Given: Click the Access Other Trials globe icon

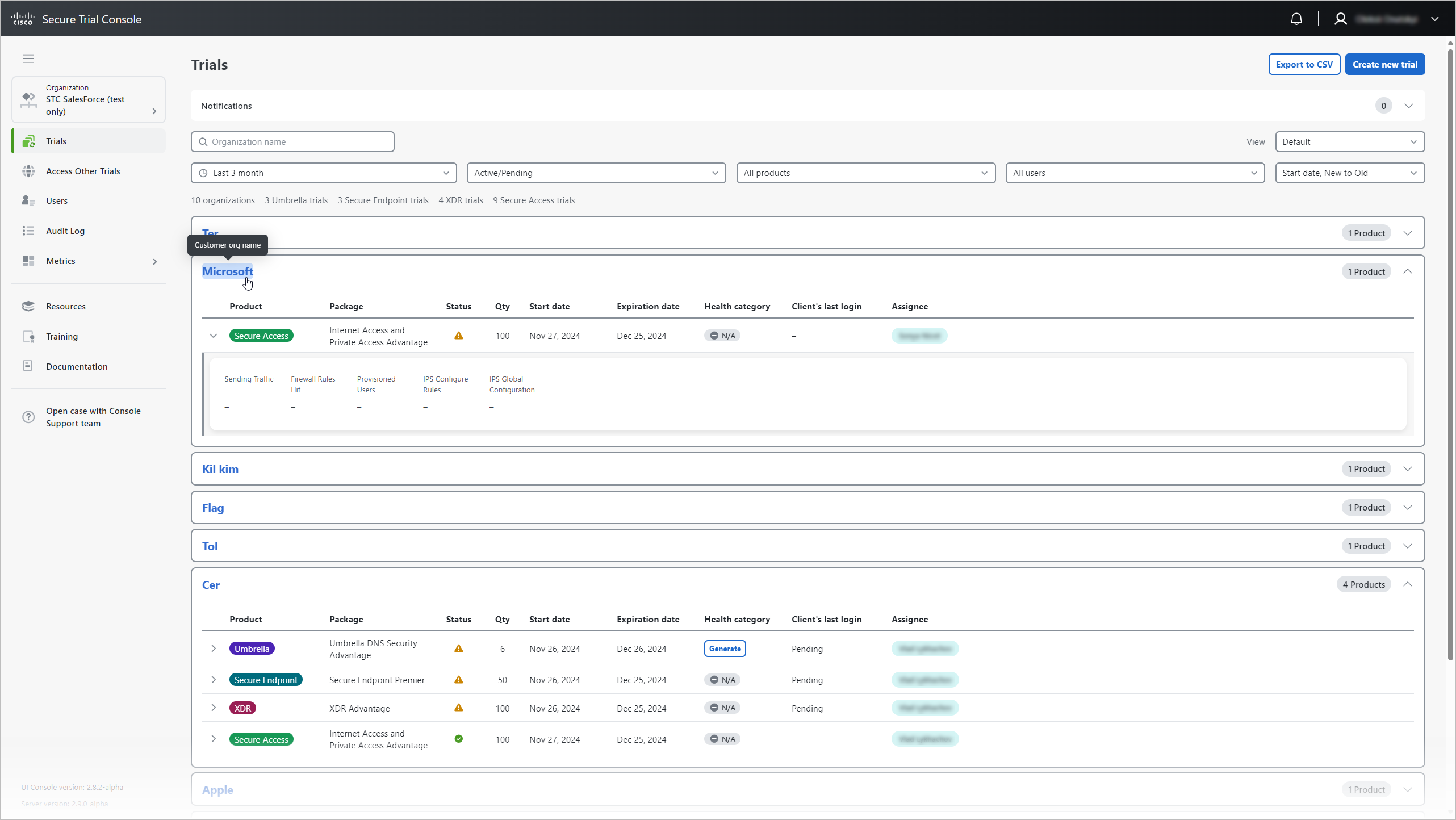Looking at the screenshot, I should (28, 171).
